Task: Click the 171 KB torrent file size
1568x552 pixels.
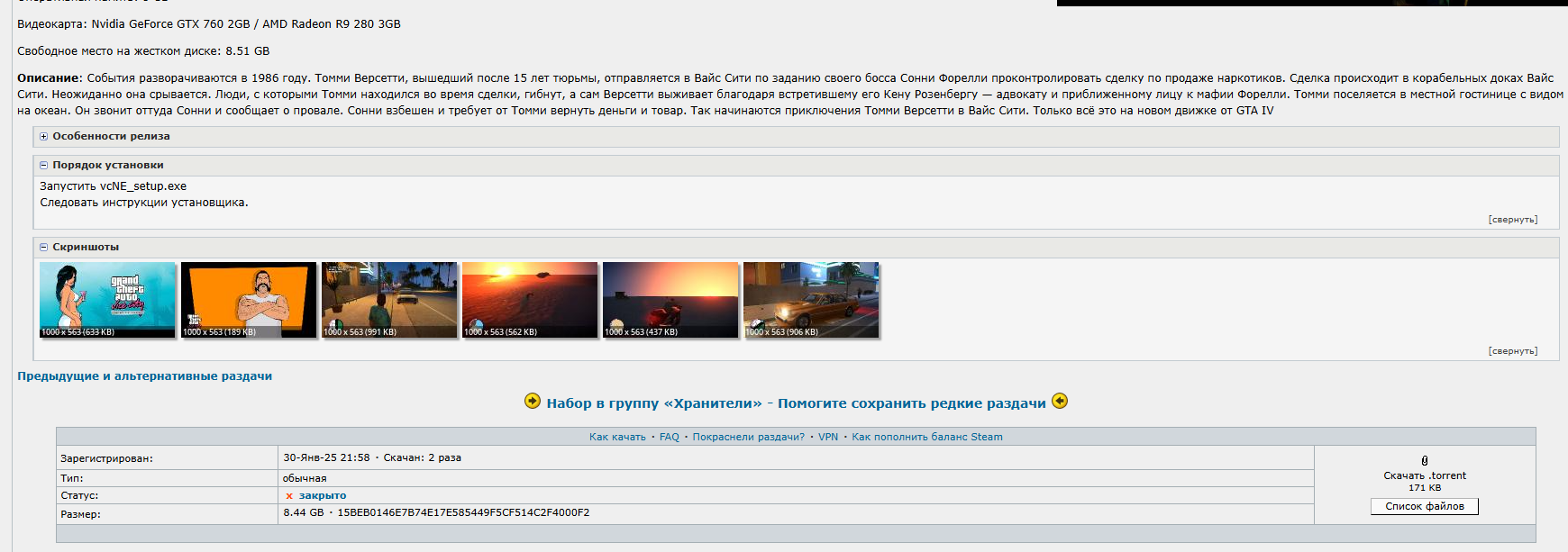Action: 1425,488
